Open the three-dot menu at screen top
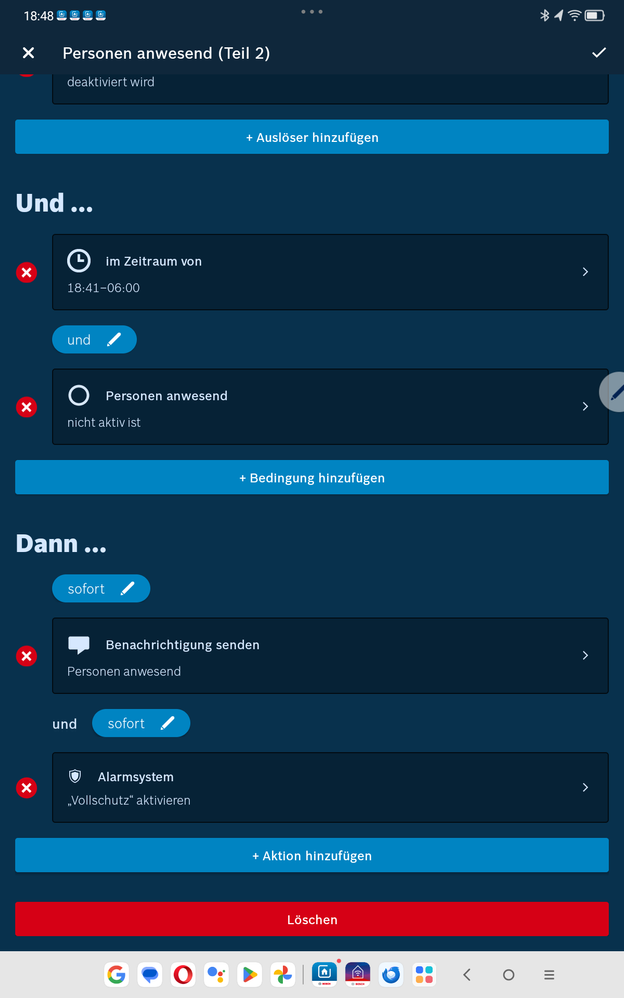The width and height of the screenshot is (624, 998). (311, 12)
